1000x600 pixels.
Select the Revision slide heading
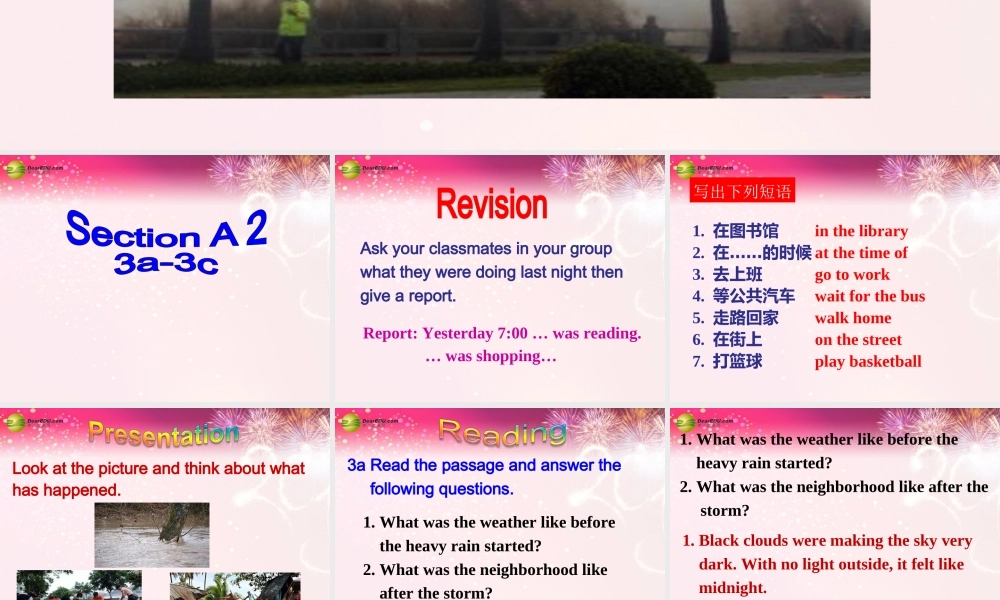coord(491,204)
